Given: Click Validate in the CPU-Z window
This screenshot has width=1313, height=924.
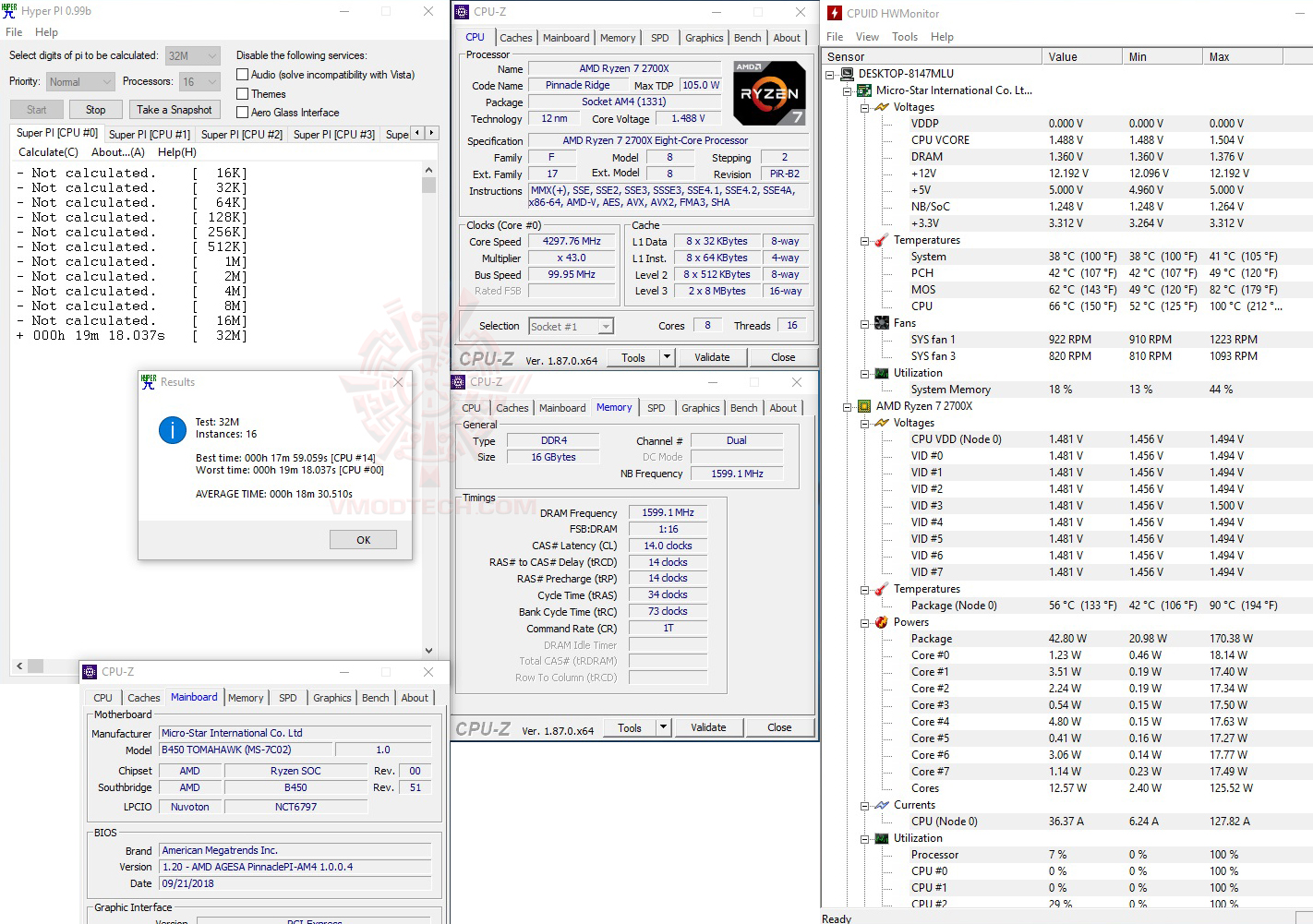Looking at the screenshot, I should click(712, 356).
